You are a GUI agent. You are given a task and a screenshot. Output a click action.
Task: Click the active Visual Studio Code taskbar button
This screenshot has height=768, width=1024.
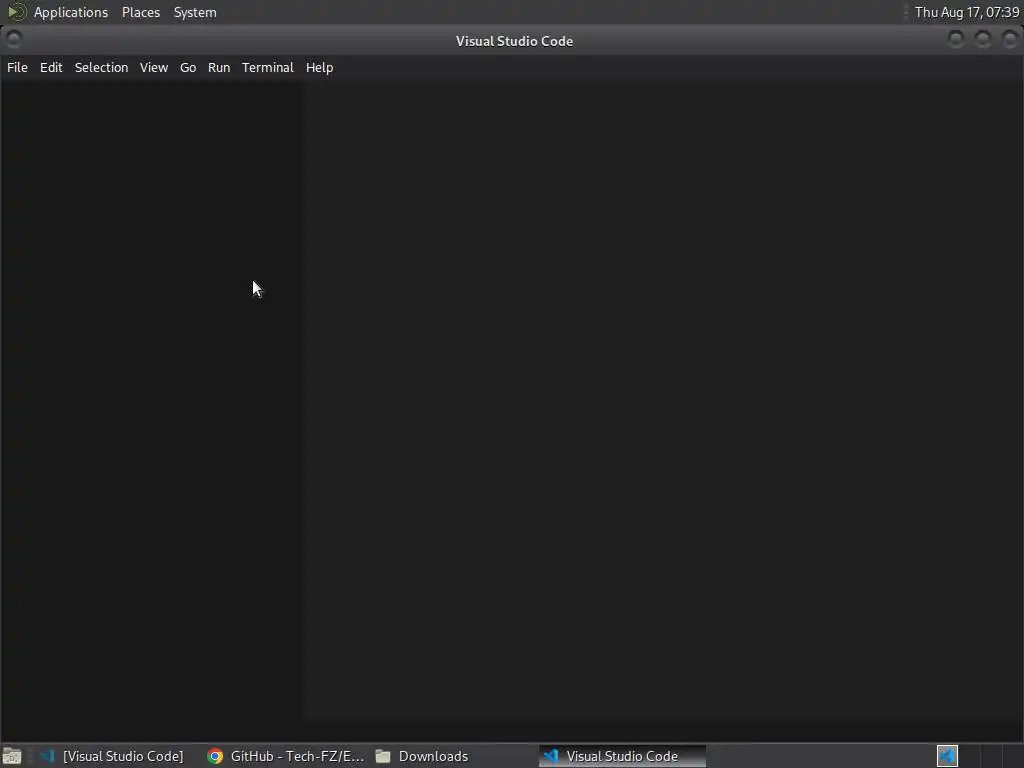[x=622, y=756]
